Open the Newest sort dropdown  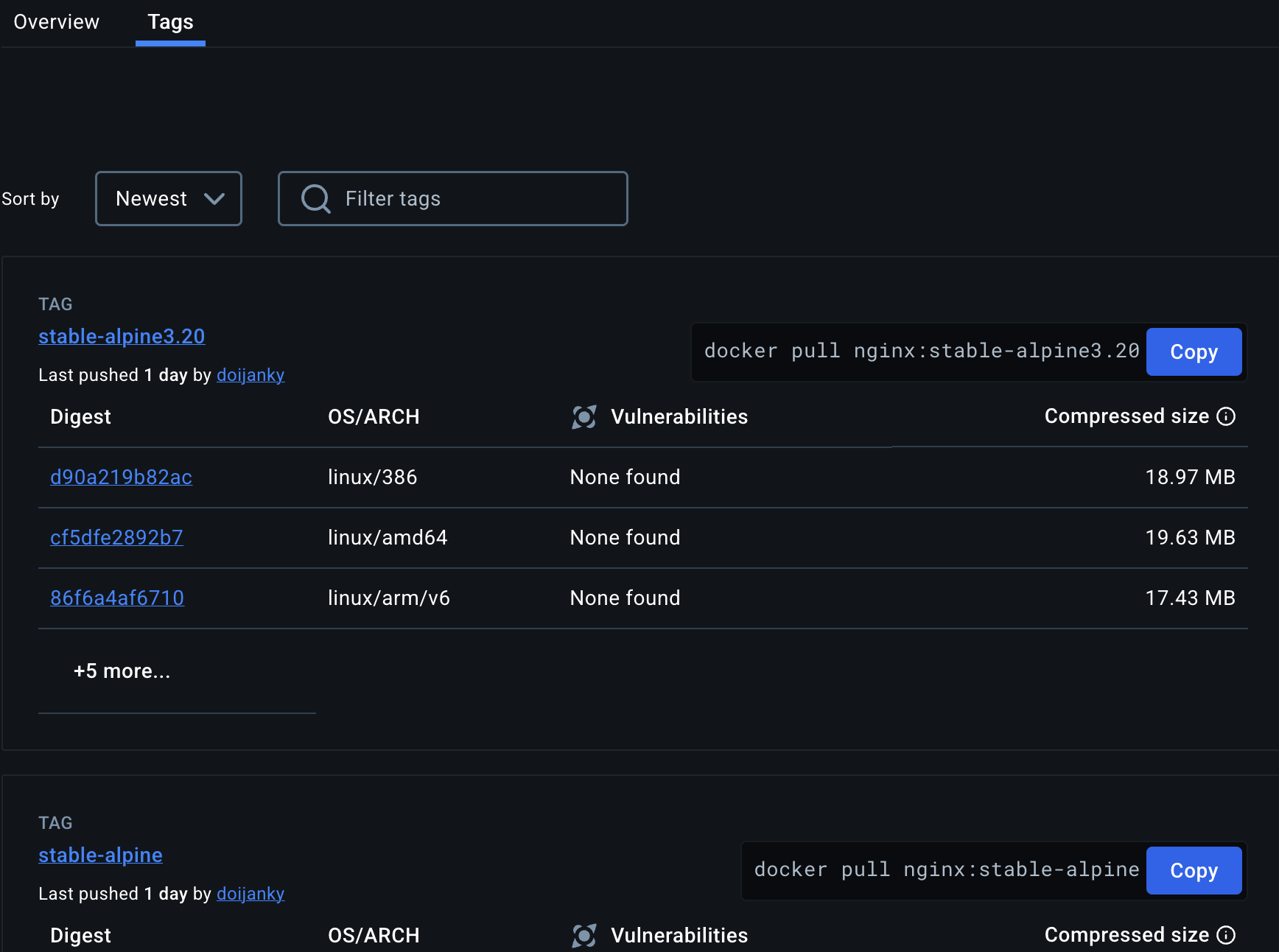(169, 199)
